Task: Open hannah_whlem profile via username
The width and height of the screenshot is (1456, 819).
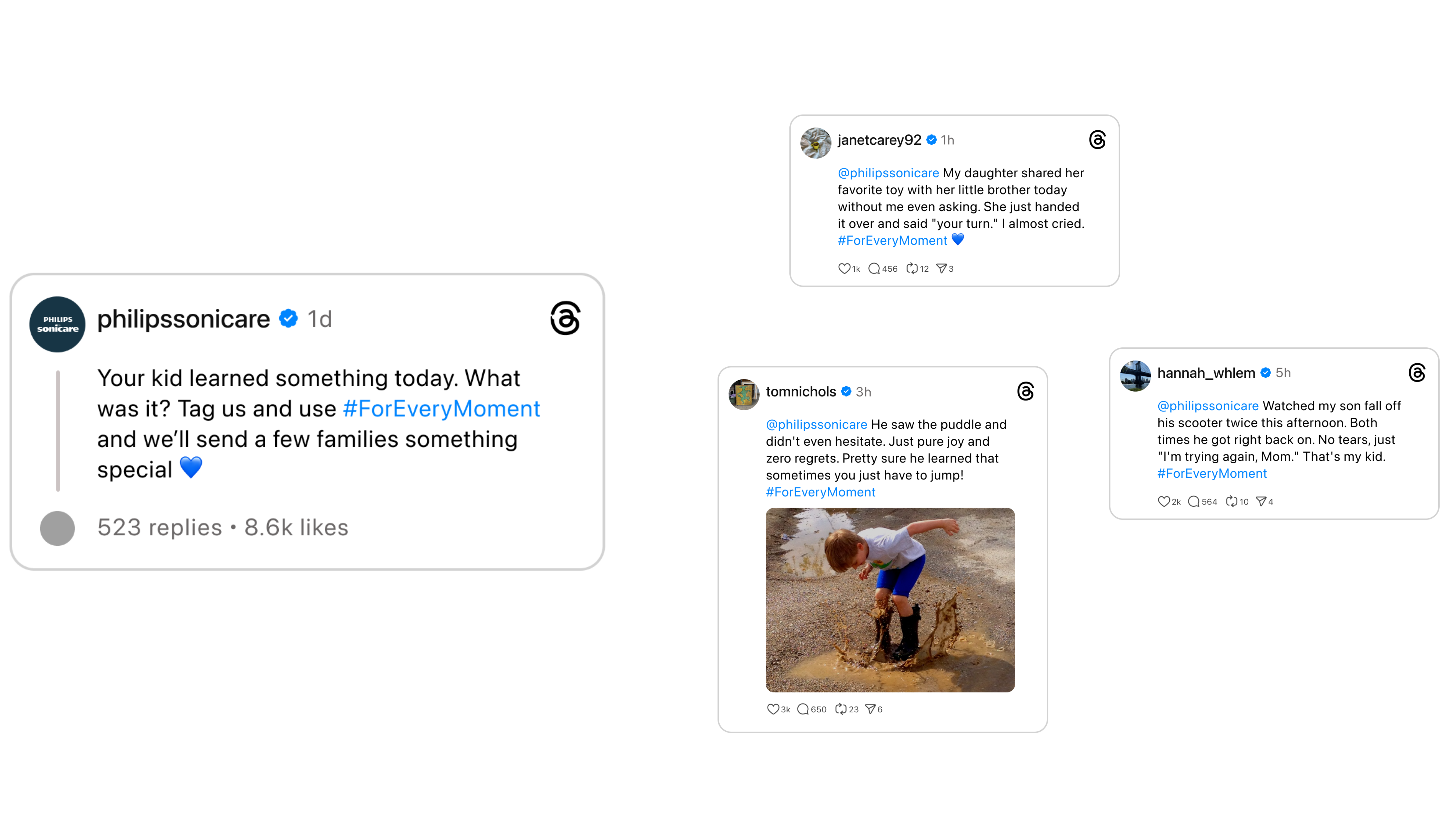Action: [1206, 373]
